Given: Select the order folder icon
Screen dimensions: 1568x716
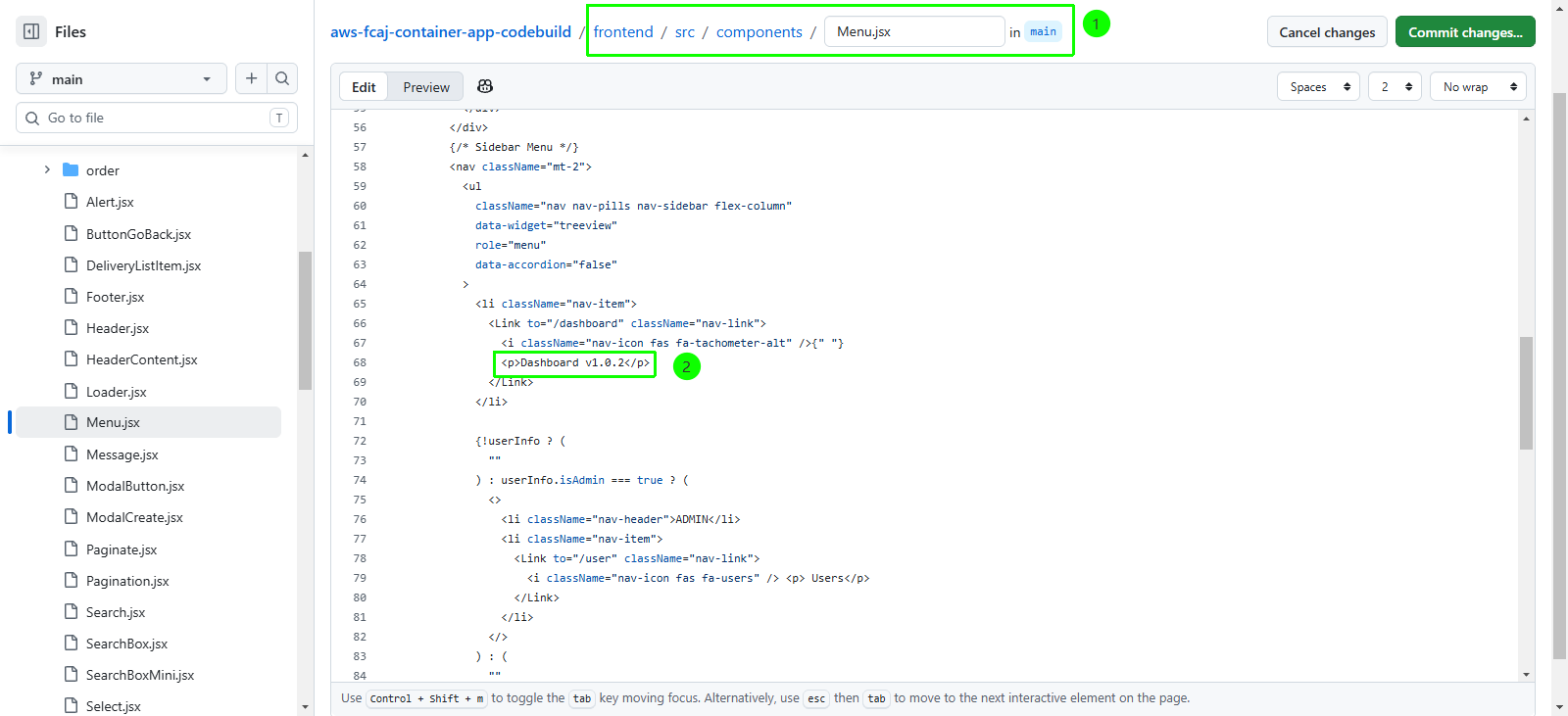Looking at the screenshot, I should tap(71, 169).
